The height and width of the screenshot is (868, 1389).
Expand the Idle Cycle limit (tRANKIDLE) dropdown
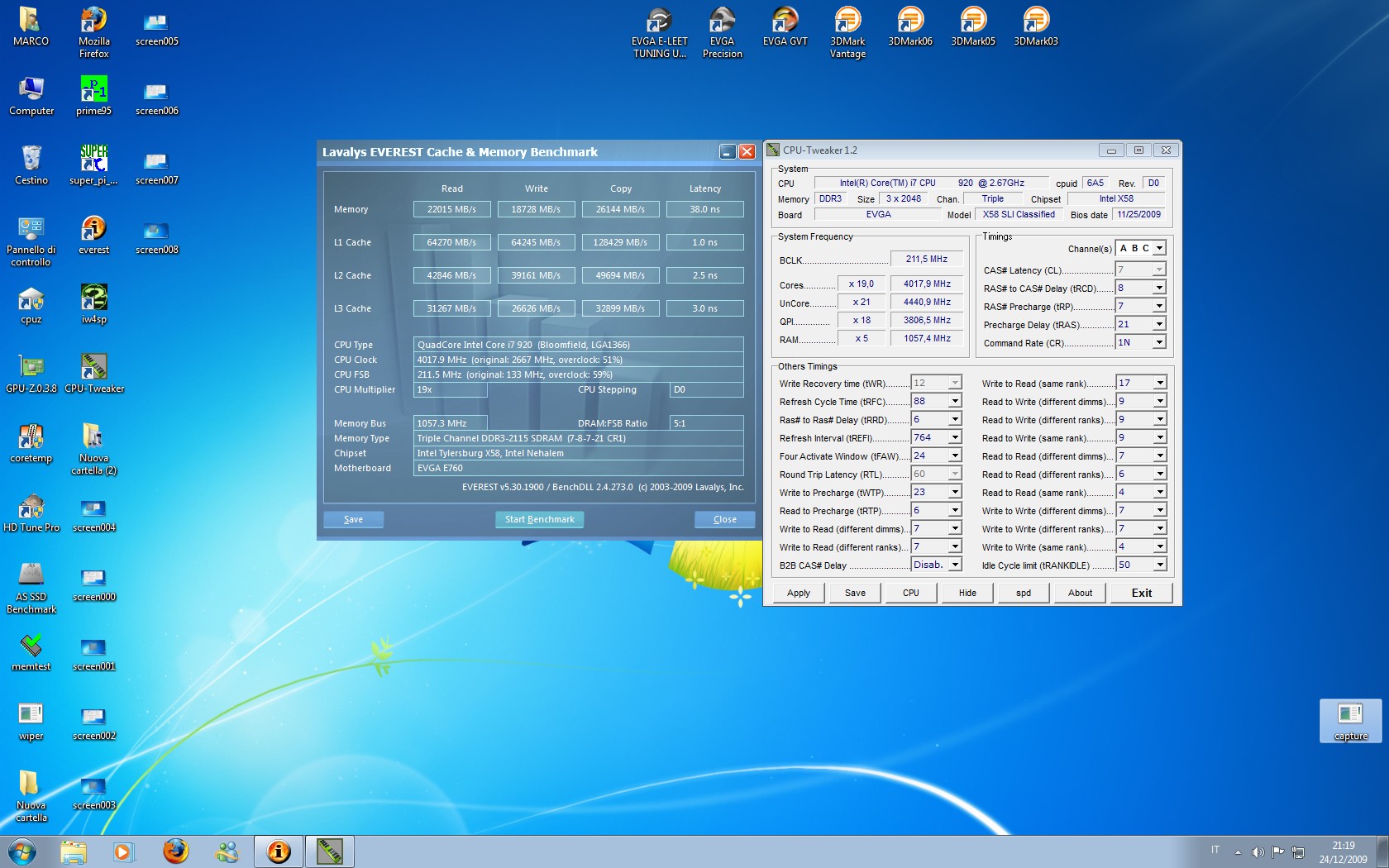click(x=1160, y=565)
